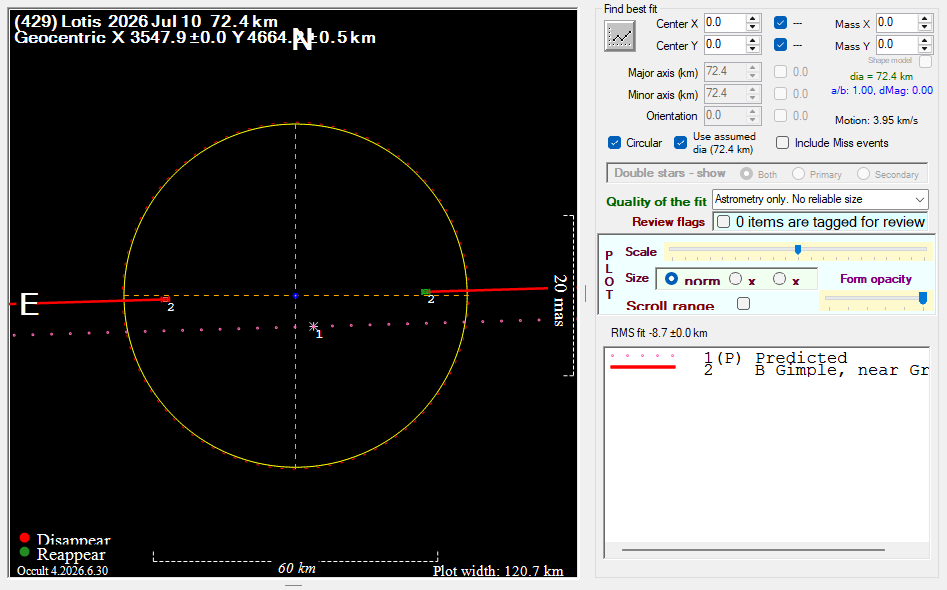This screenshot has height=590, width=947.
Task: Tick the Orientation fit checkbox
Action: (780, 115)
